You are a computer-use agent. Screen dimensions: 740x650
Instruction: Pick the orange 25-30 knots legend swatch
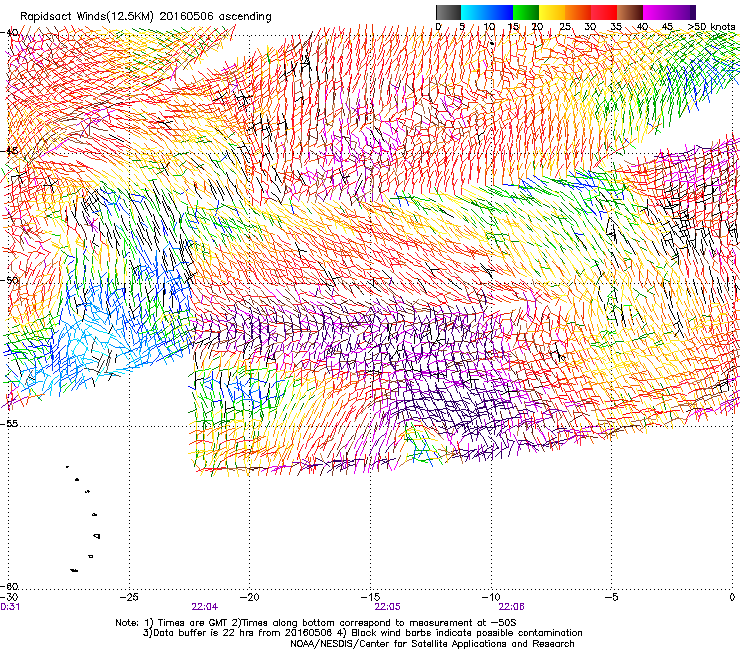[578, 12]
